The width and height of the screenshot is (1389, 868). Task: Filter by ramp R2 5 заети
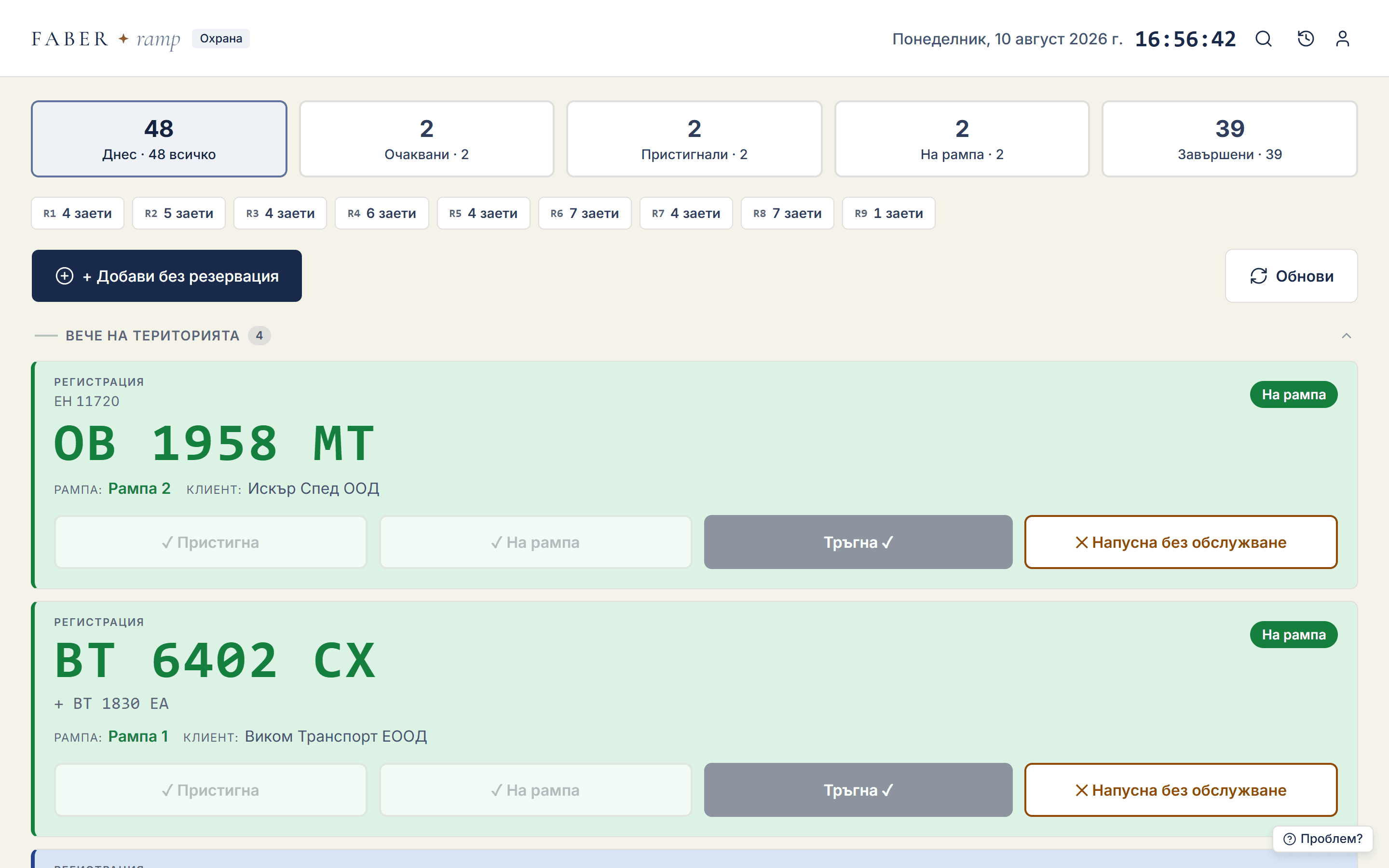coord(179,214)
